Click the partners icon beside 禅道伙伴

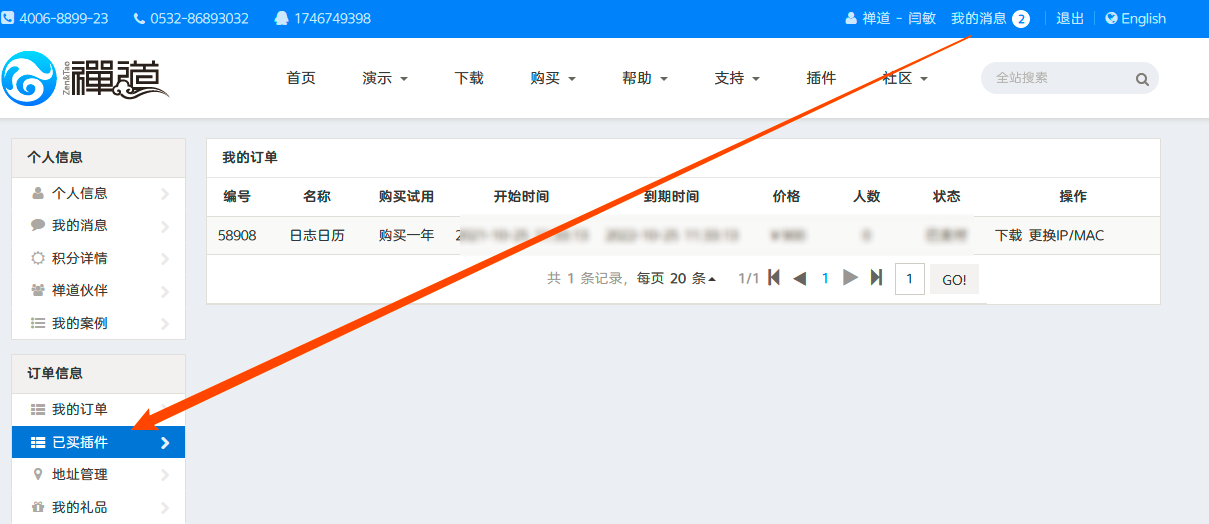38,290
